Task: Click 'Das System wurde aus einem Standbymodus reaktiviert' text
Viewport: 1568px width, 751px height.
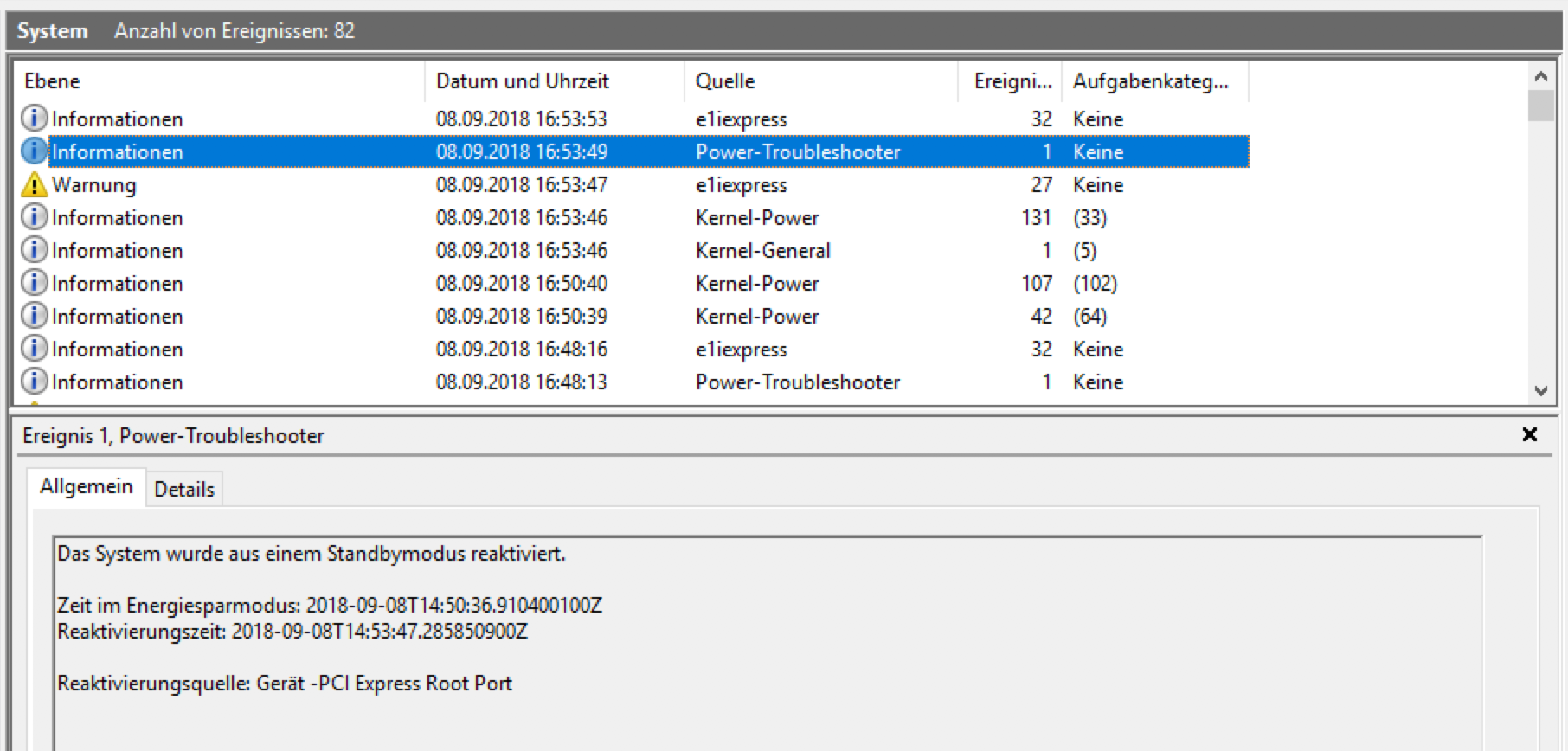Action: point(312,554)
